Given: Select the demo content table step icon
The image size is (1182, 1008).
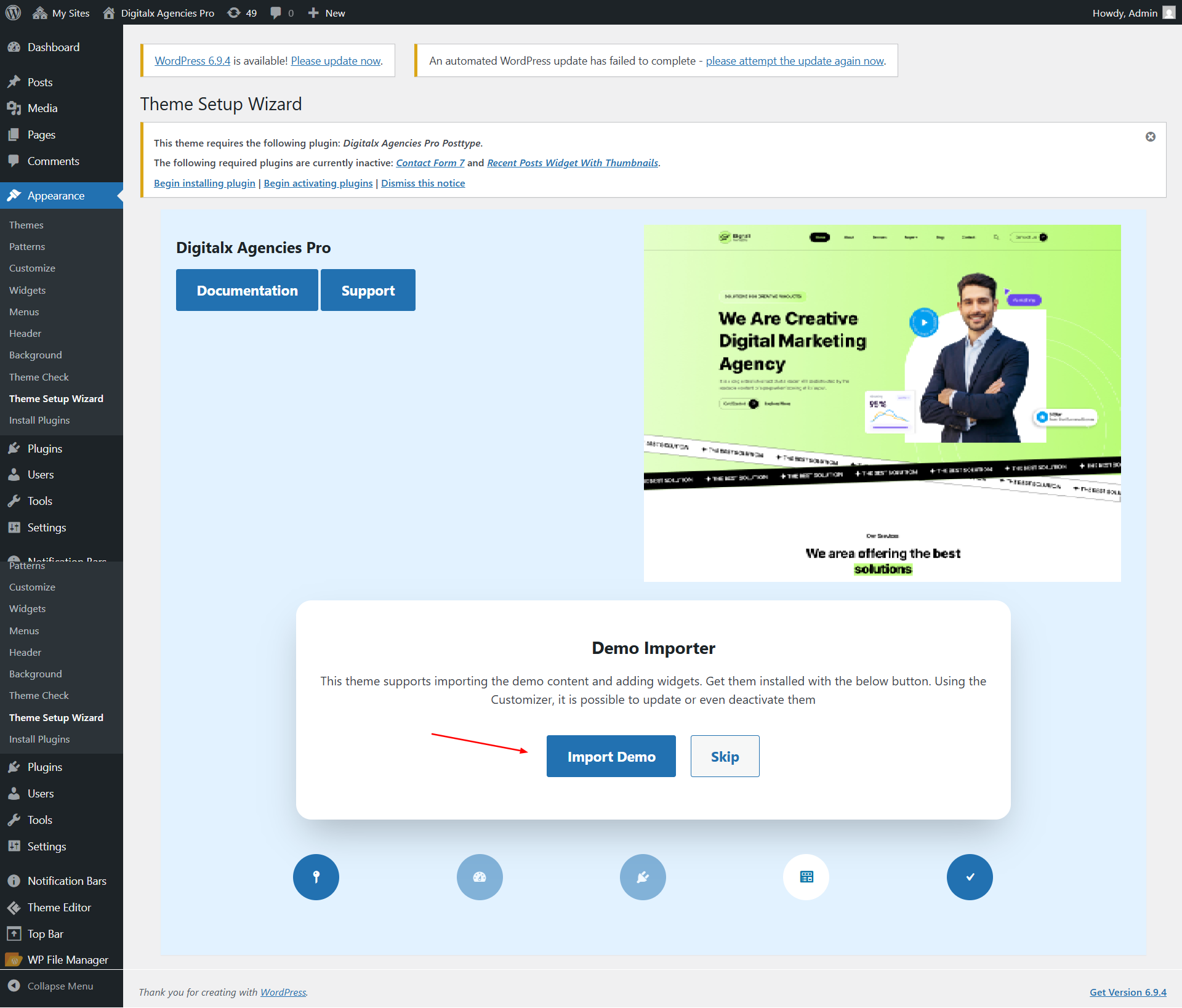Looking at the screenshot, I should (806, 877).
